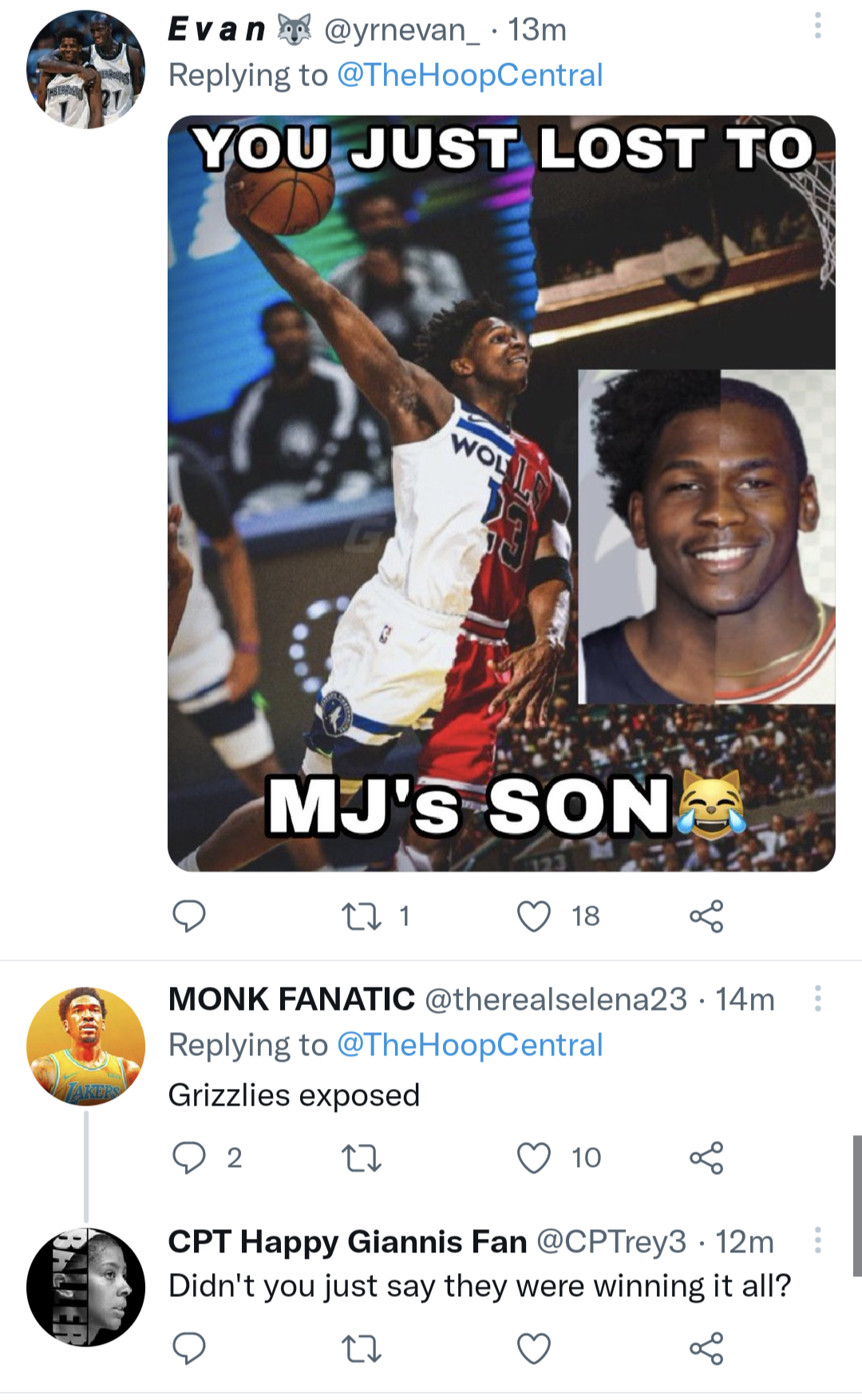Share CPT Happy Giannis Fan's tweet
Image resolution: width=862 pixels, height=1400 pixels.
706,1348
